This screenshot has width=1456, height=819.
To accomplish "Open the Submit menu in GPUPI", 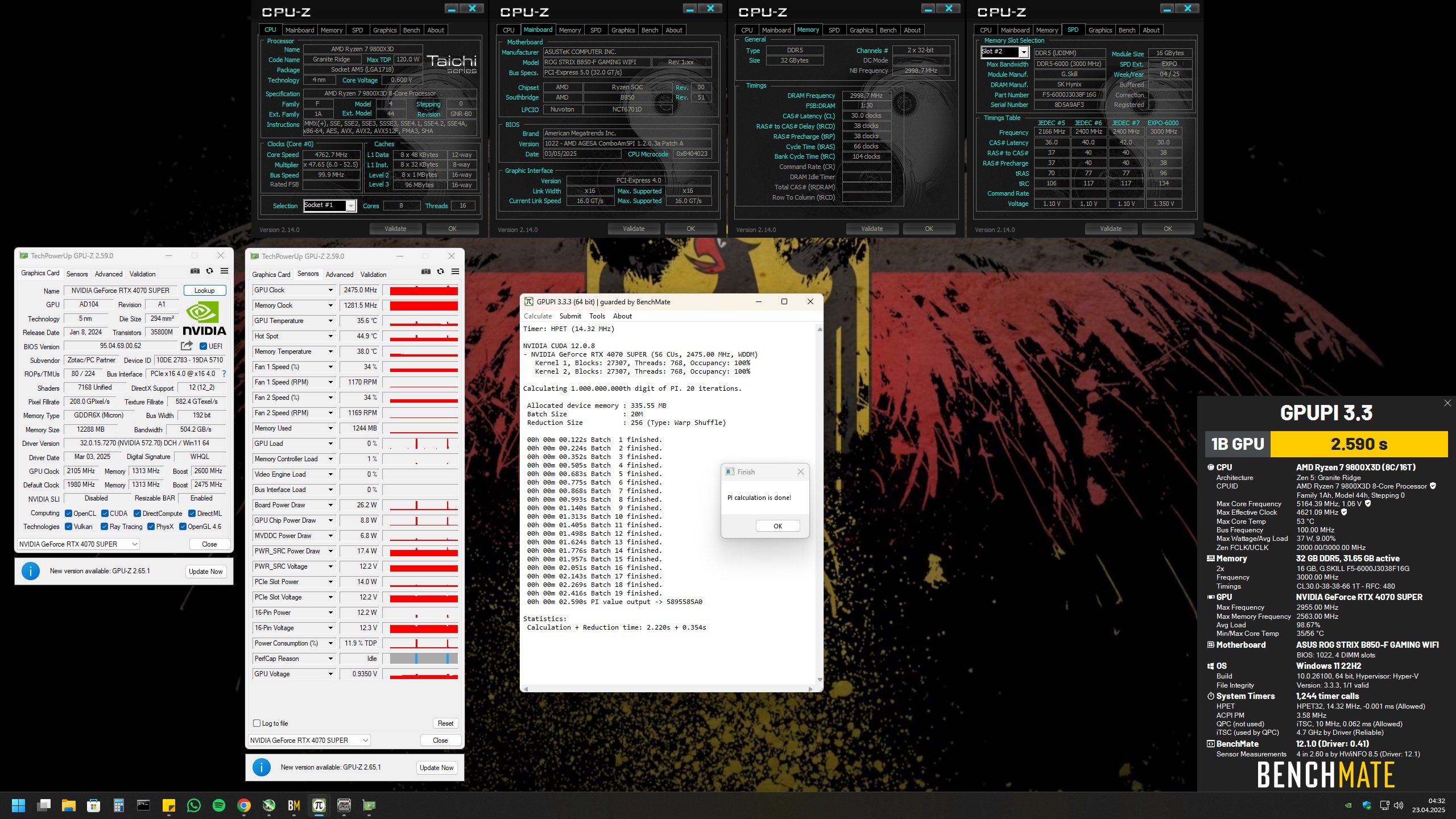I will pyautogui.click(x=570, y=316).
